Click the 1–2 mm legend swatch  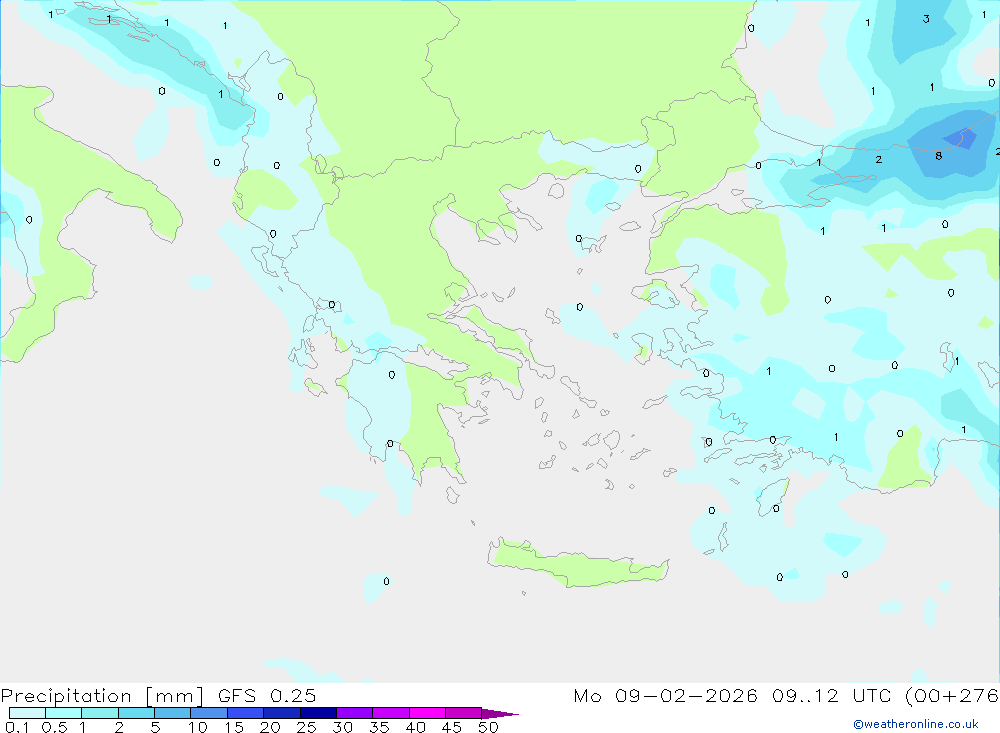(99, 713)
